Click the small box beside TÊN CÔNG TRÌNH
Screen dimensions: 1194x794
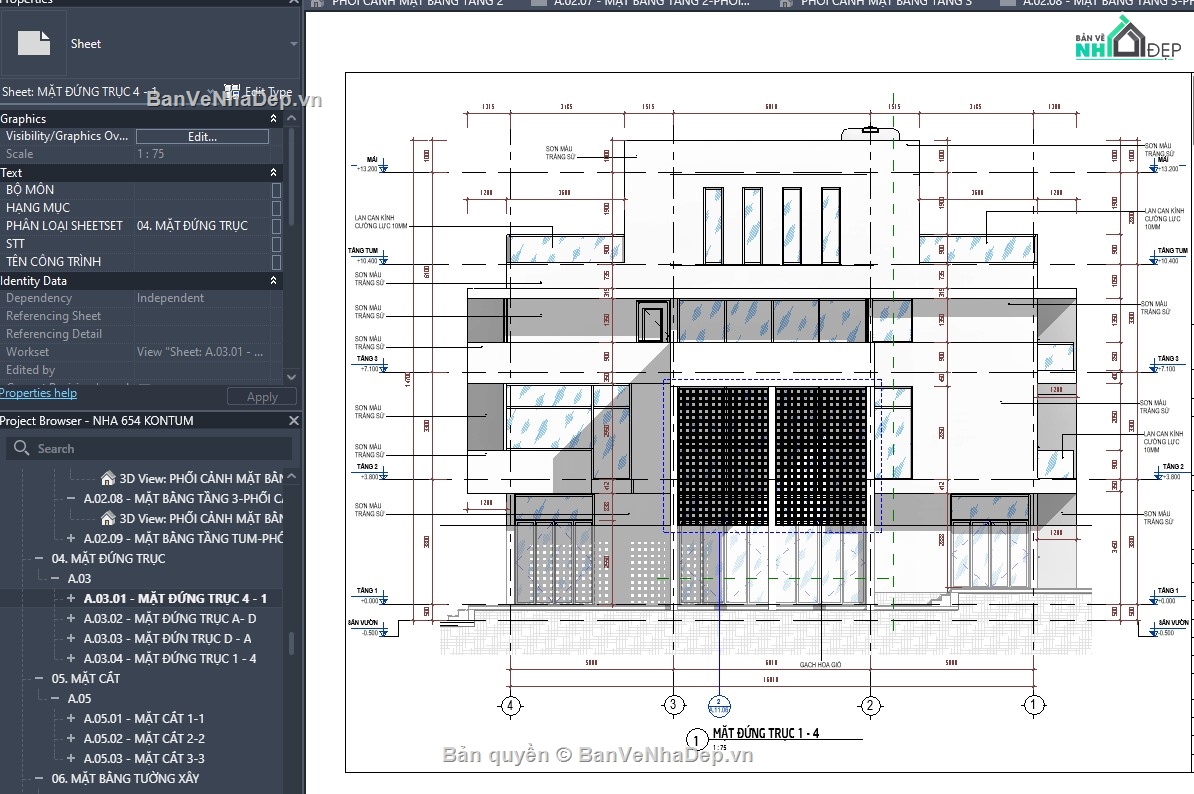click(276, 262)
